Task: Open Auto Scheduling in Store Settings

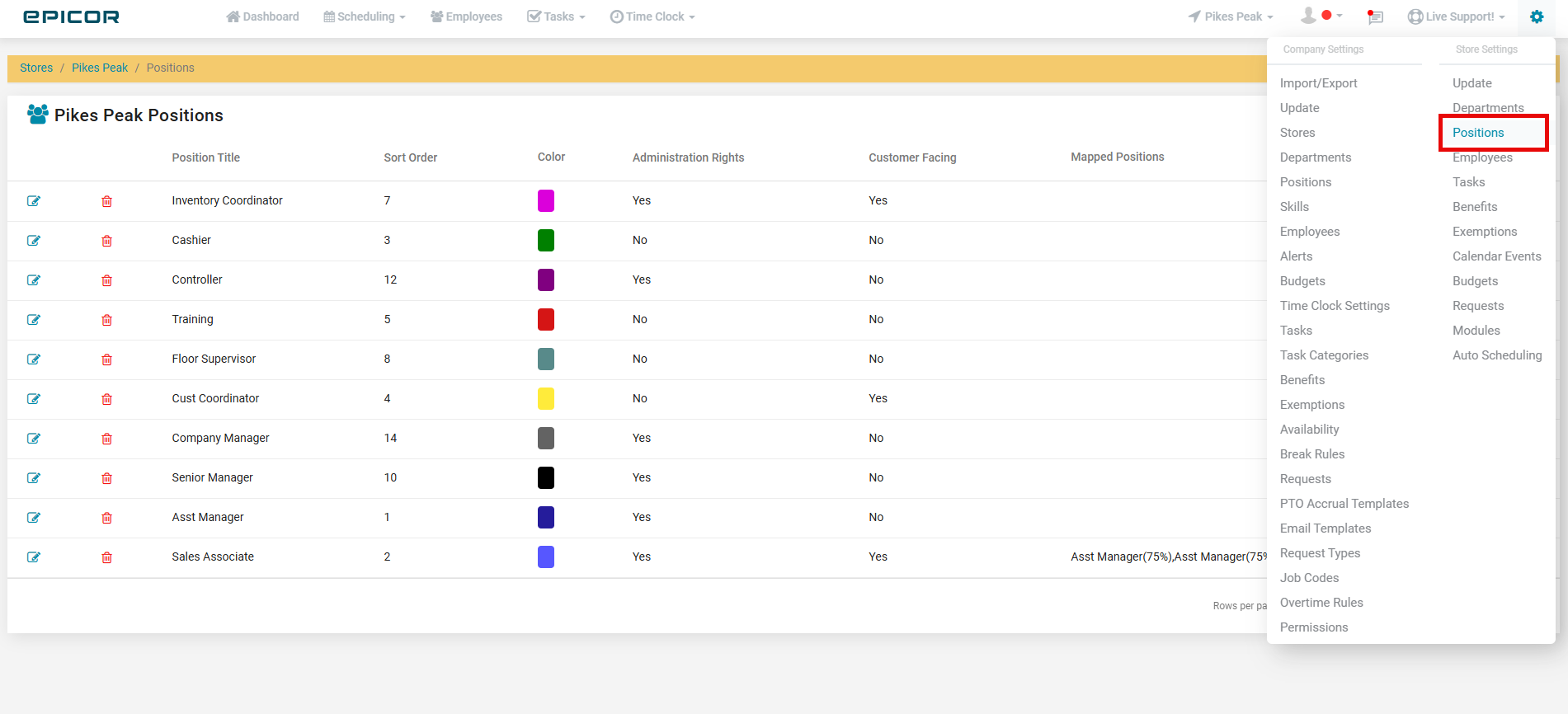Action: coord(1497,355)
